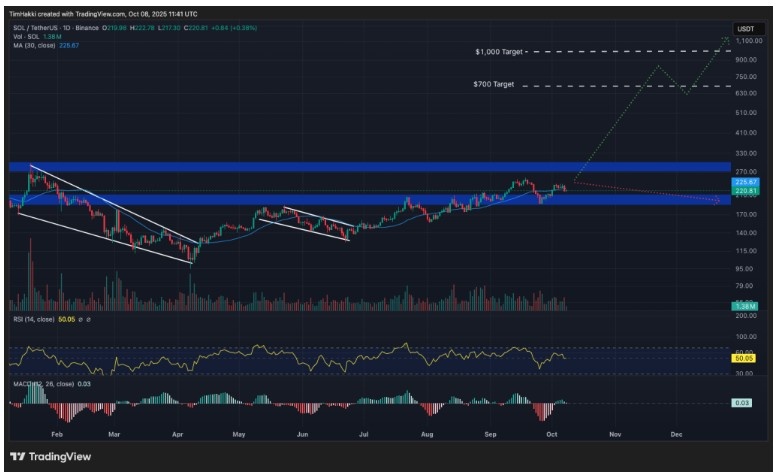This screenshot has width=777, height=473.
Task: Click the Mar label on time axis
Action: click(114, 434)
